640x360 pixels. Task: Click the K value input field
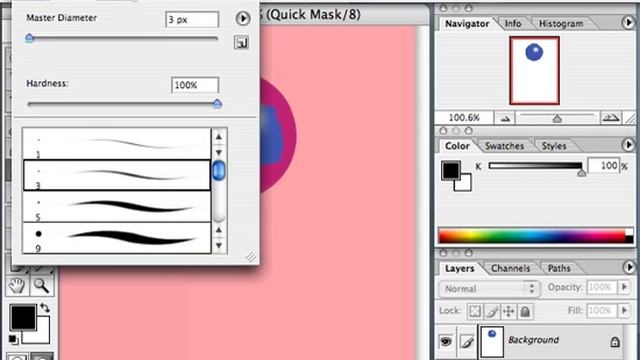603,166
